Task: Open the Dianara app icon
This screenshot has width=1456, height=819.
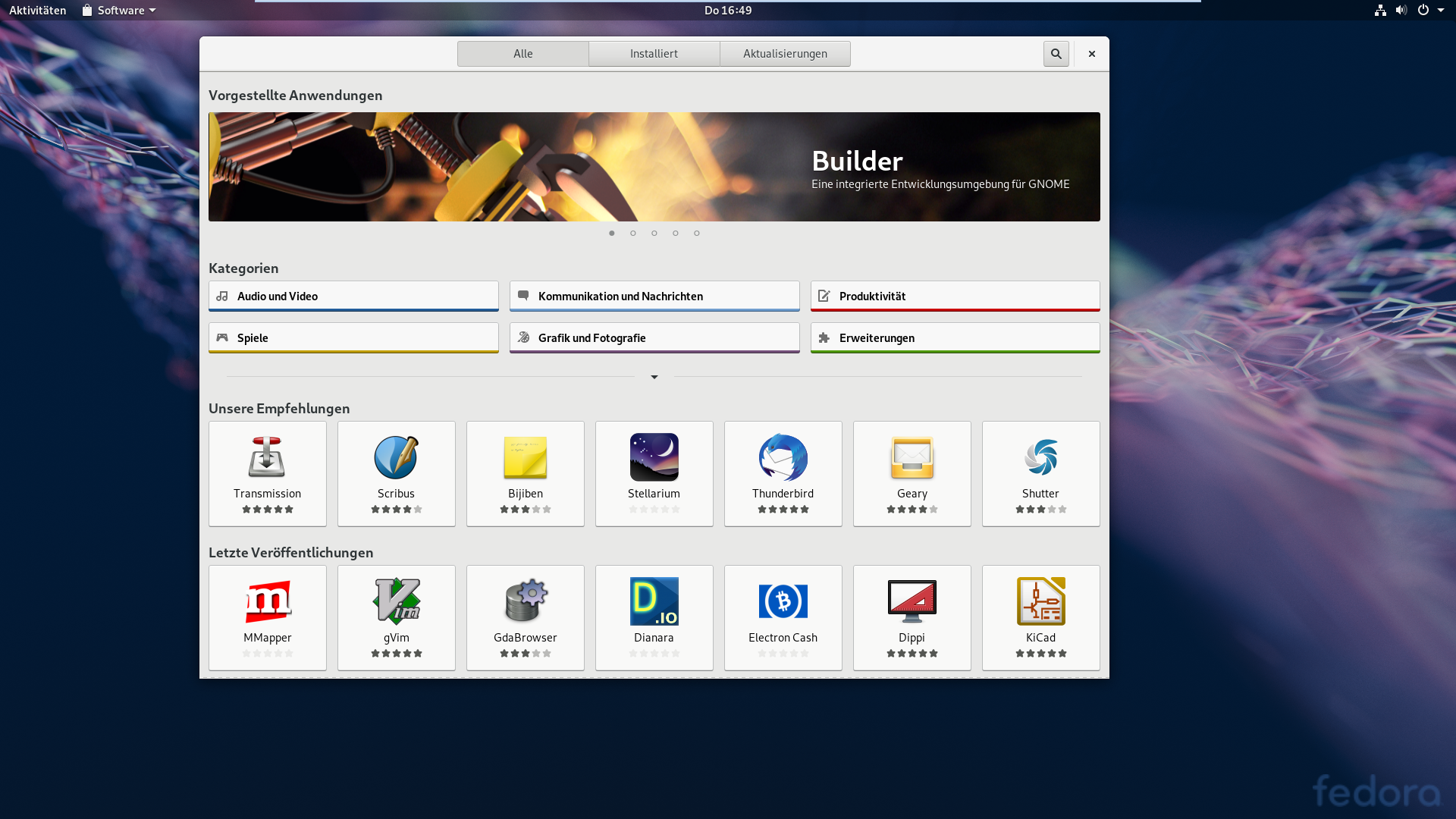Action: pyautogui.click(x=654, y=601)
